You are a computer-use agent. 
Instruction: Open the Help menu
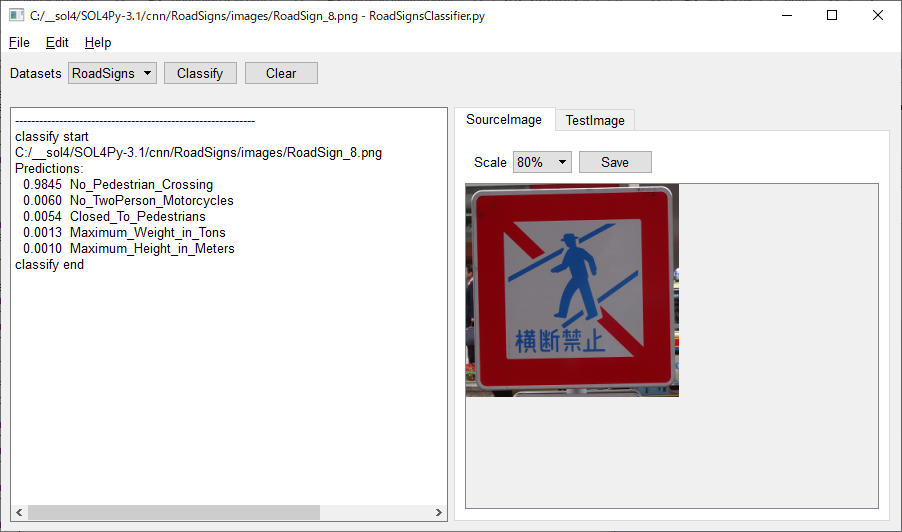coord(98,43)
